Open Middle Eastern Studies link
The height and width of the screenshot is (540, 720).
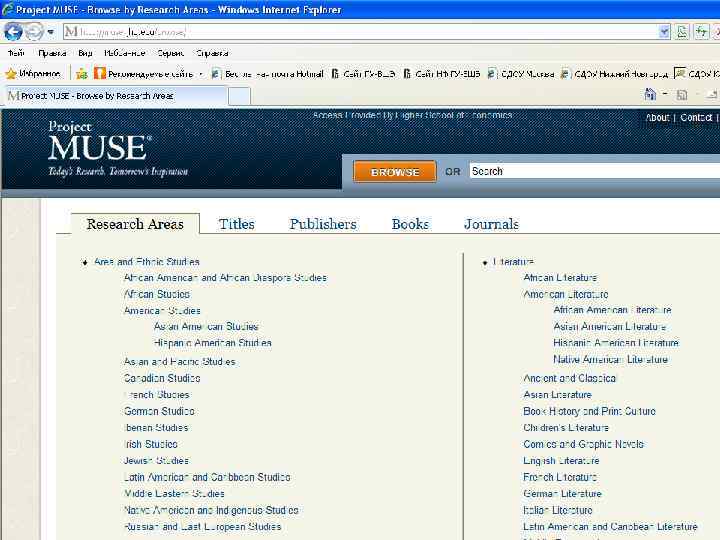pyautogui.click(x=174, y=494)
